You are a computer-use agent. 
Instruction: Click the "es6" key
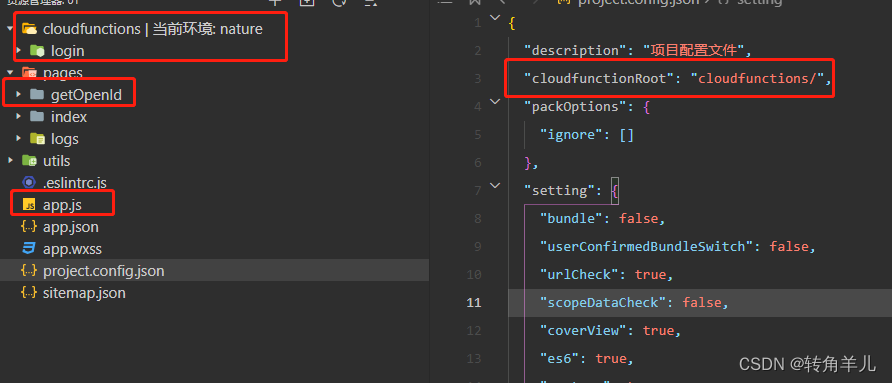click(x=563, y=359)
